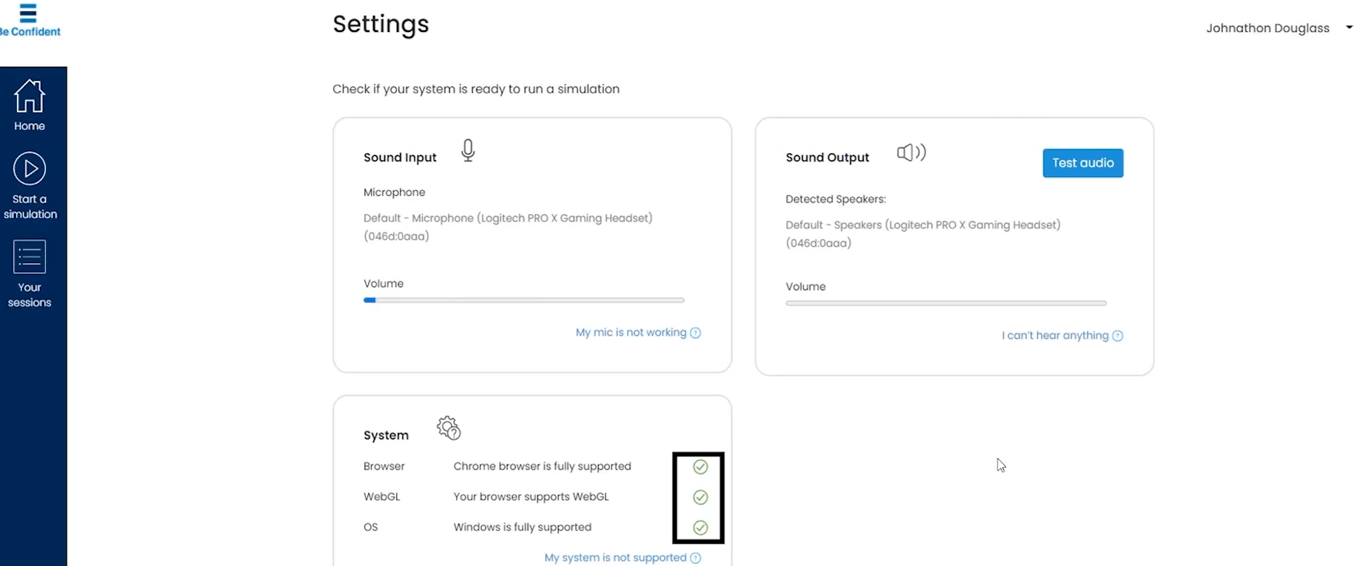Click the microphone icon beside Sound Input

(x=467, y=151)
